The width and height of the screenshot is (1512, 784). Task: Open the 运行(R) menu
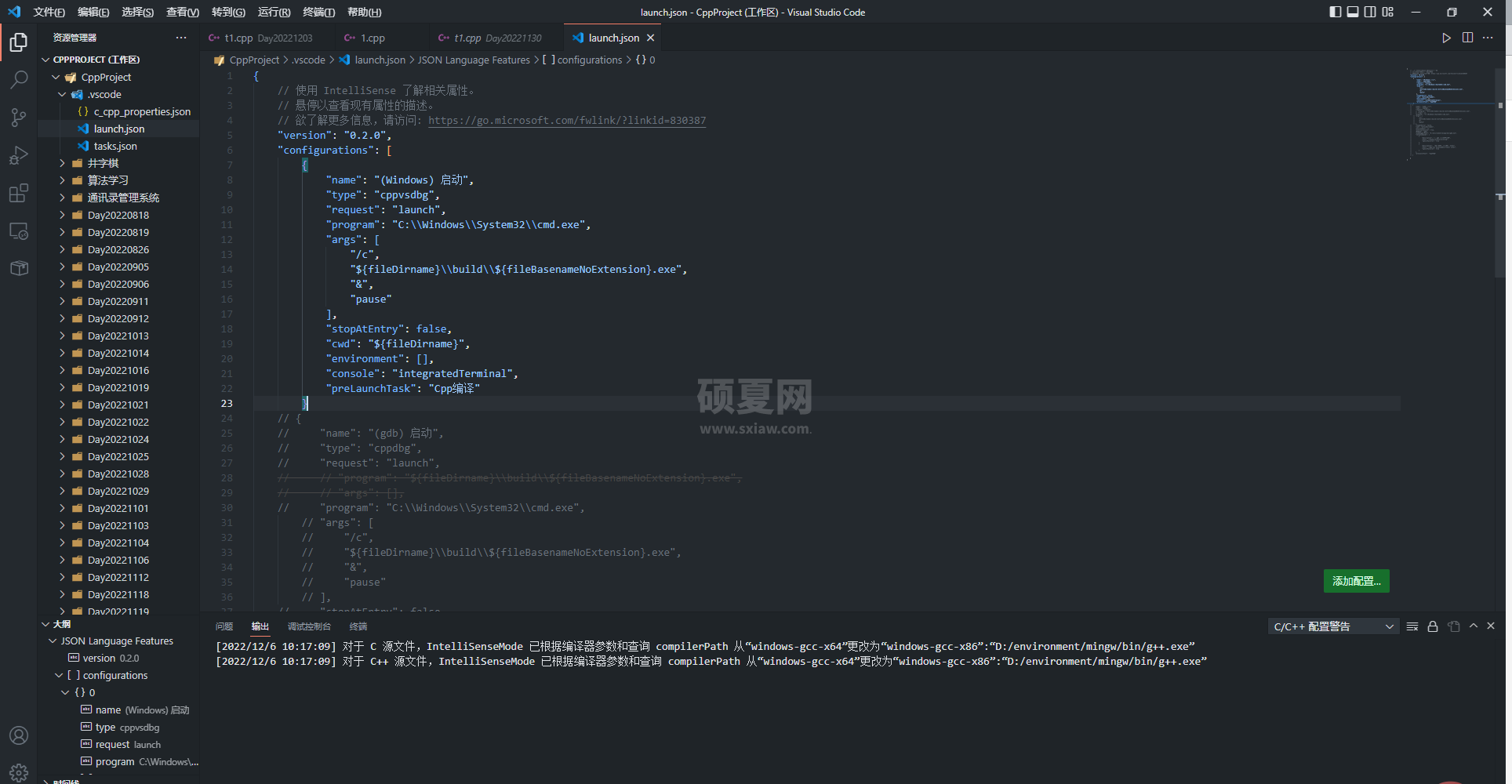tap(274, 12)
